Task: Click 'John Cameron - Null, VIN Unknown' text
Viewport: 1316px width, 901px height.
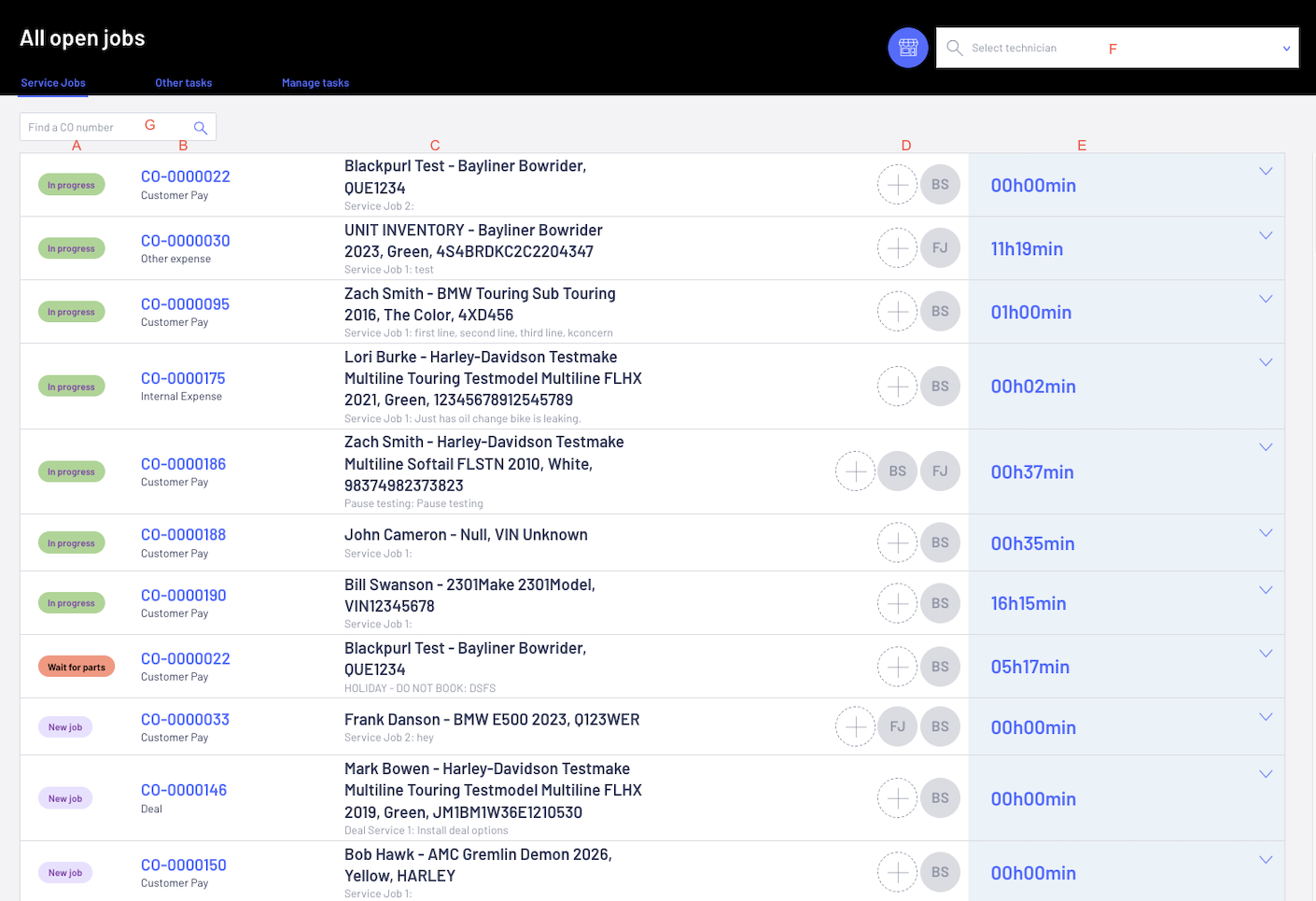Action: click(x=466, y=535)
